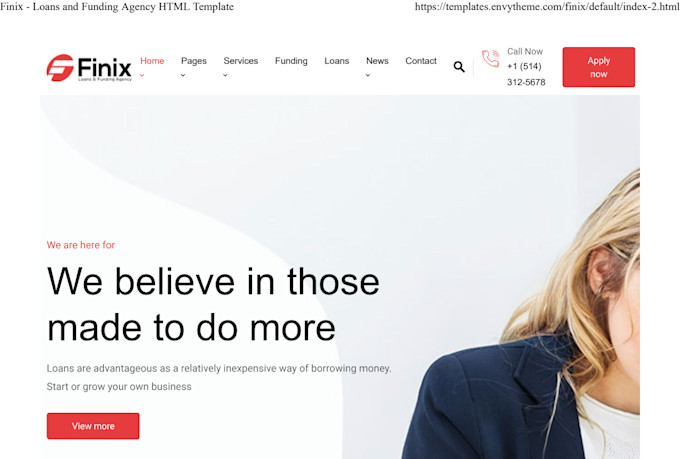
Task: Open the Loans nav link
Action: pyautogui.click(x=337, y=61)
